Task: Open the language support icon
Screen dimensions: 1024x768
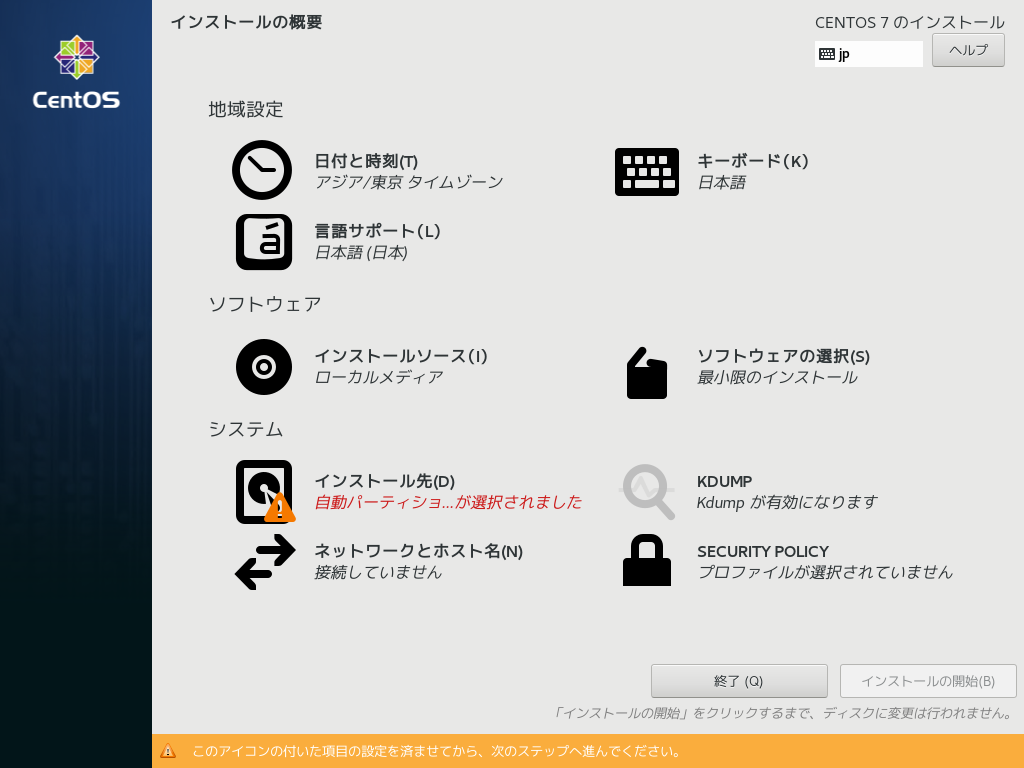Action: coord(264,242)
